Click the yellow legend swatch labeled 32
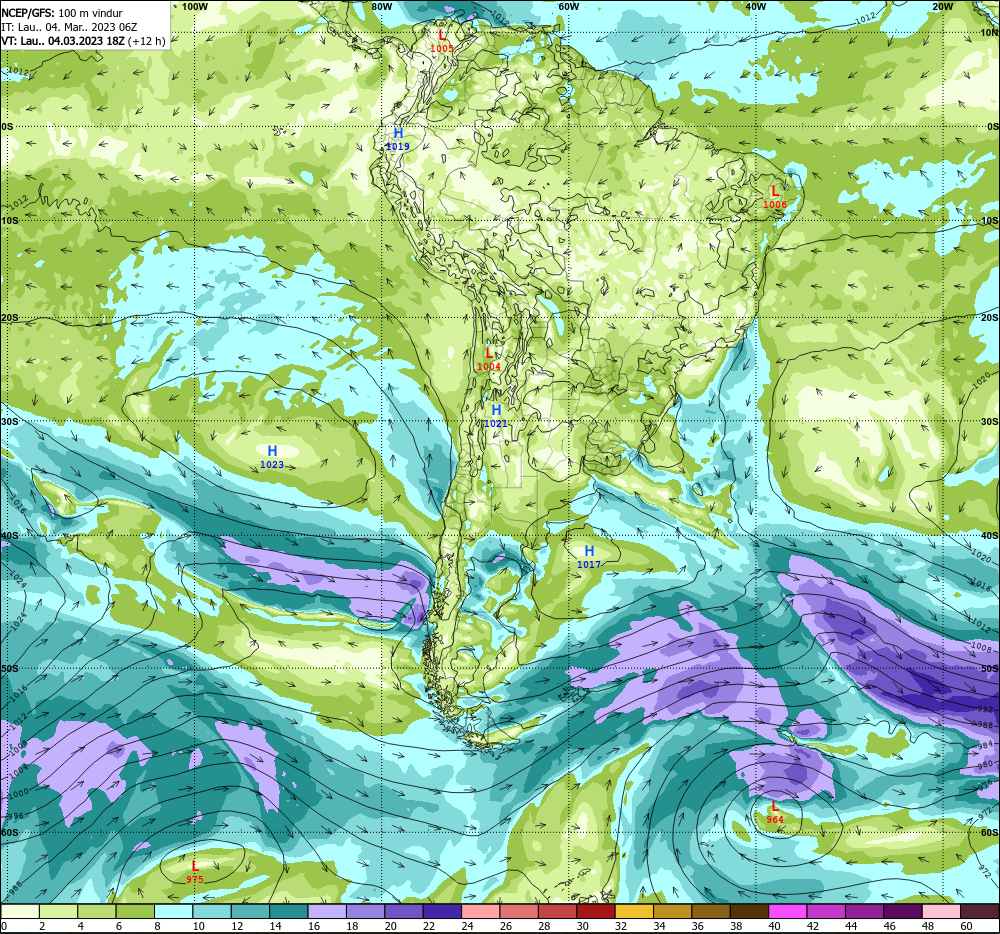 click(634, 911)
